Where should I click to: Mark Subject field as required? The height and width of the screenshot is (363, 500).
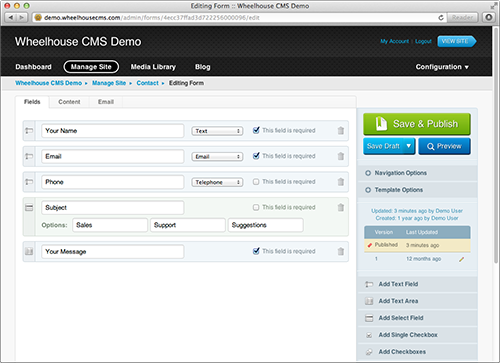tap(256, 207)
